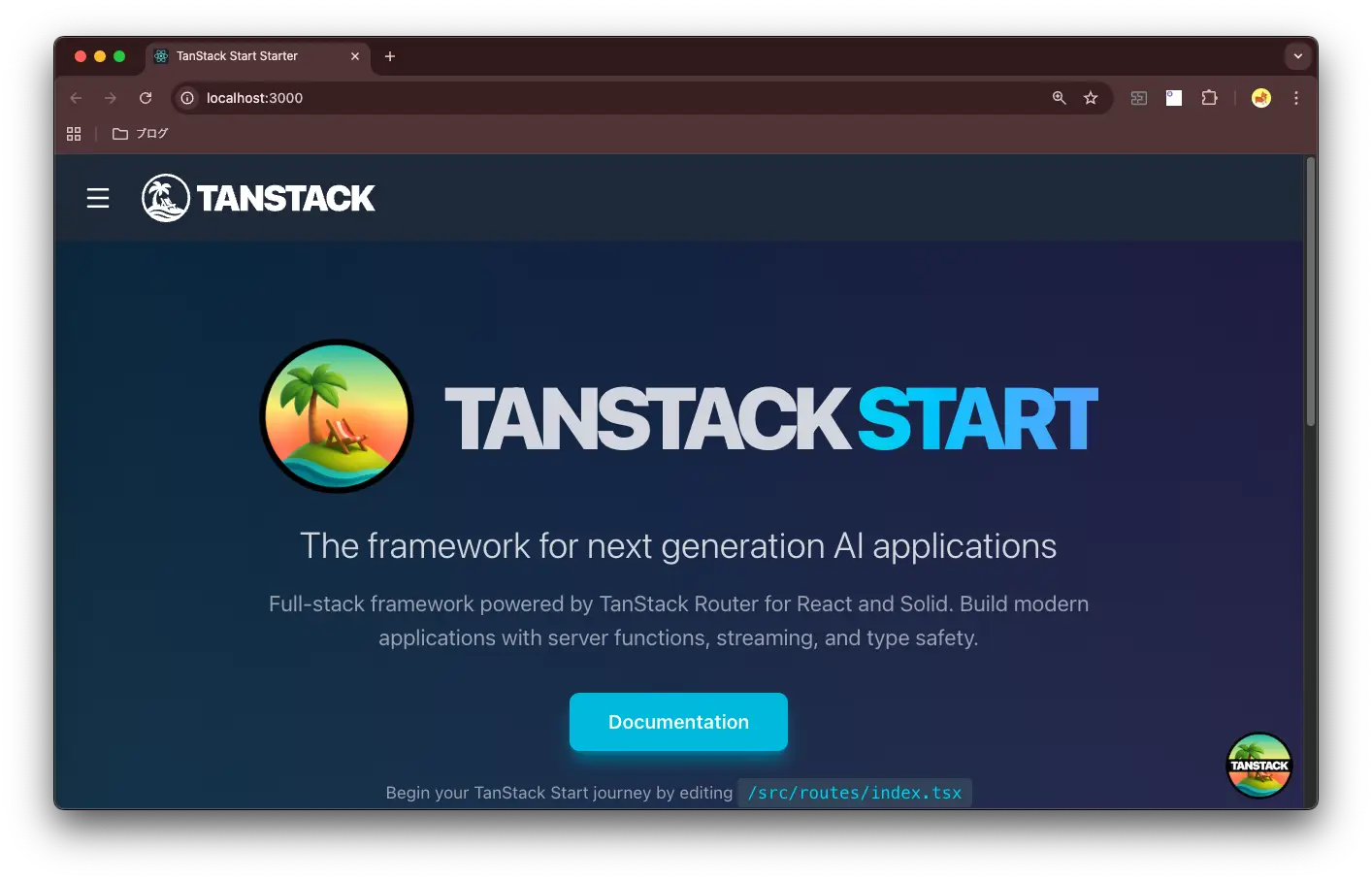Viewport: 1372px width, 881px height.
Task: Open TanStack devtools floating badge
Action: 1259,766
